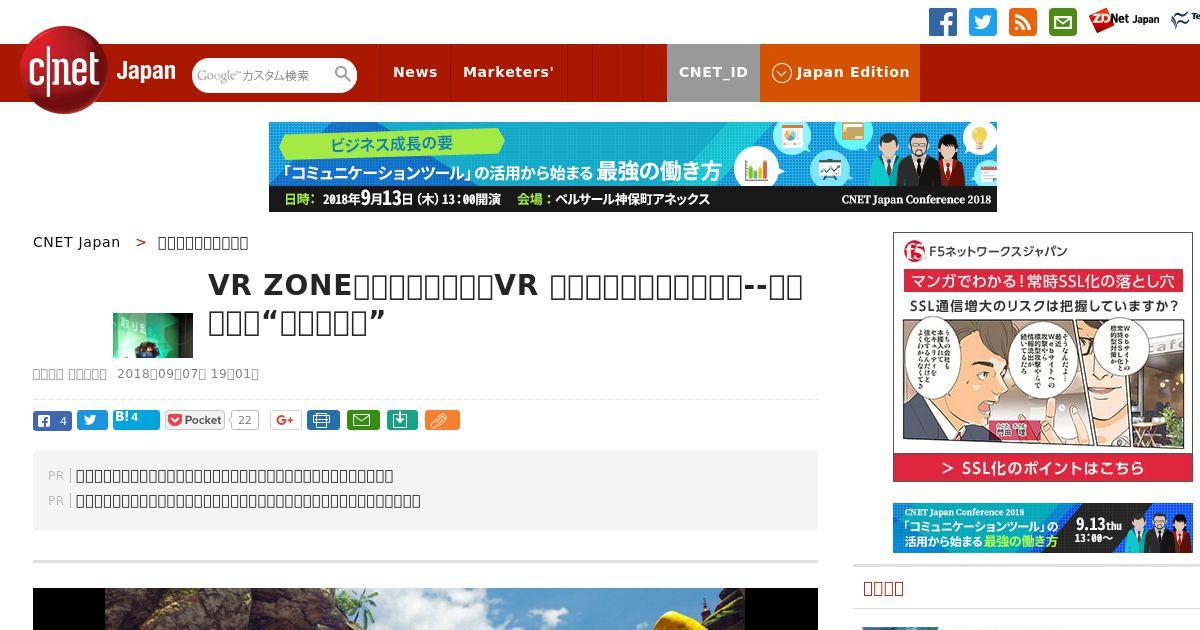Image resolution: width=1200 pixels, height=630 pixels.
Task: Open the second PR sponsored link
Action: coord(248,501)
